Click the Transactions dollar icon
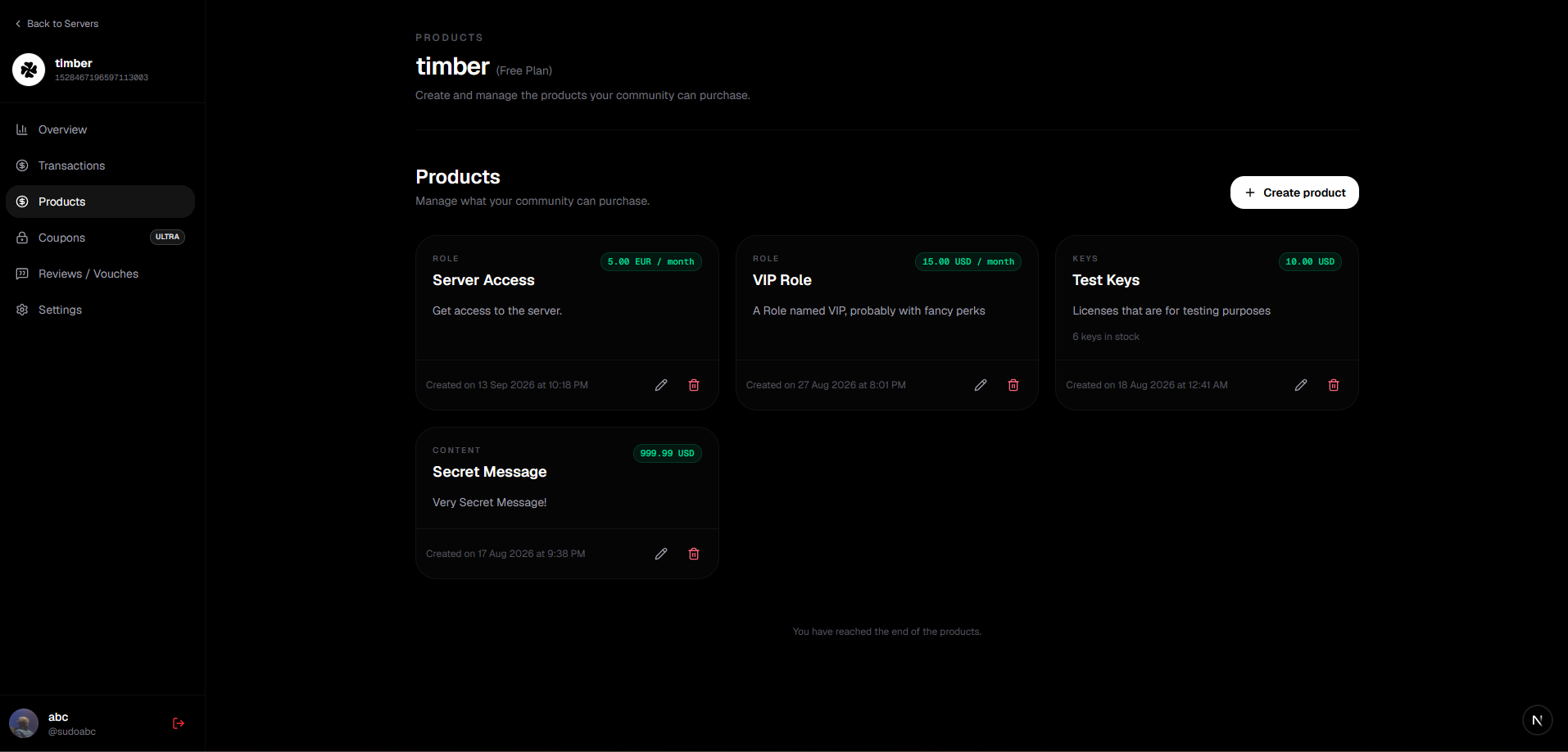The height and width of the screenshot is (752, 1568). click(x=22, y=165)
